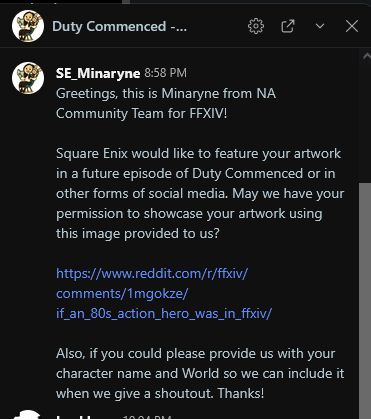Open the https://www.reddit.com/r/ffxiv/ link
Screen dimensions: 371x419
click(x=152, y=274)
